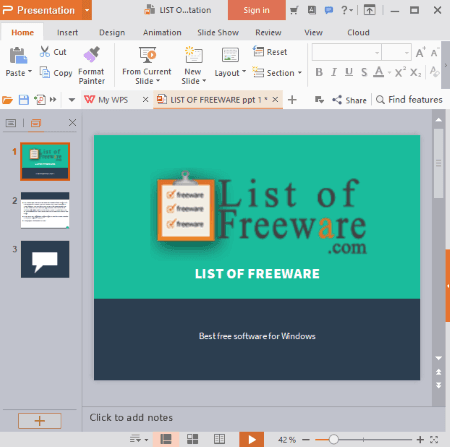Add slide using the plus button in the panel
The image size is (450, 447).
(40, 421)
